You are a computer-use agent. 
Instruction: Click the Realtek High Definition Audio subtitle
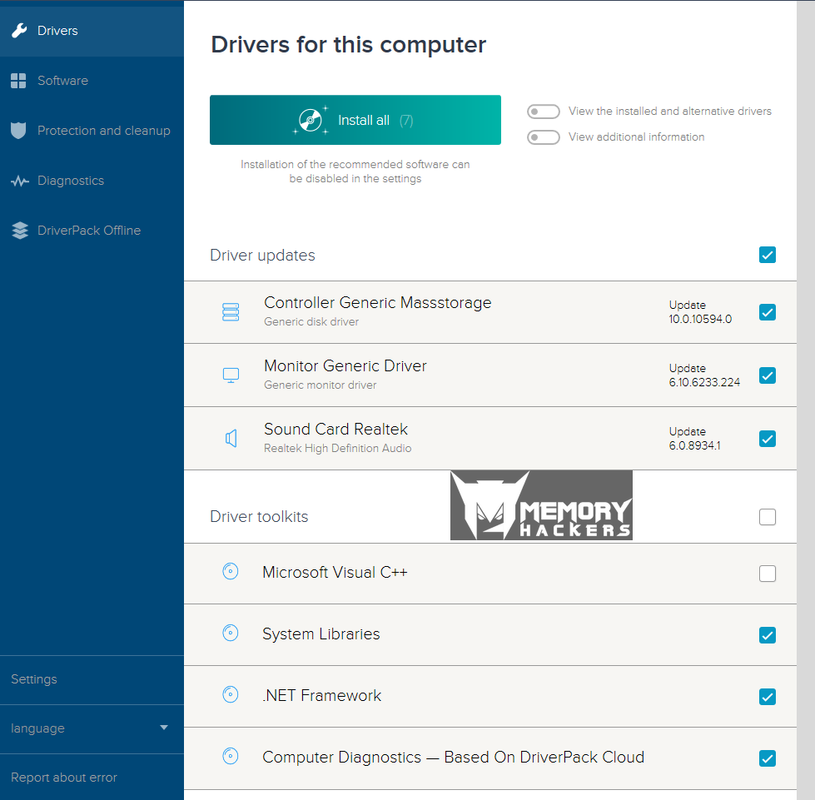[338, 448]
